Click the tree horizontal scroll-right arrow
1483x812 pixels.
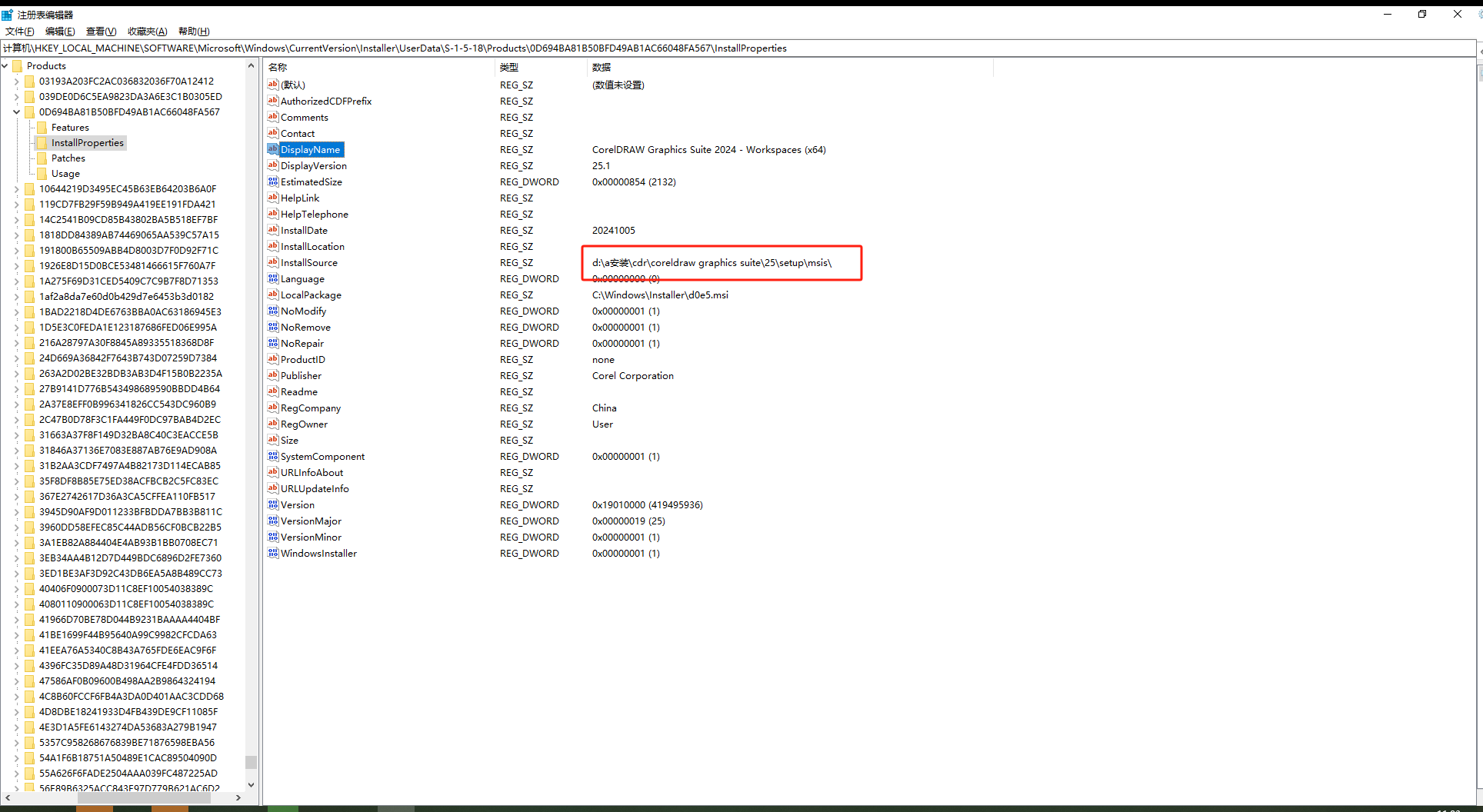coord(238,798)
